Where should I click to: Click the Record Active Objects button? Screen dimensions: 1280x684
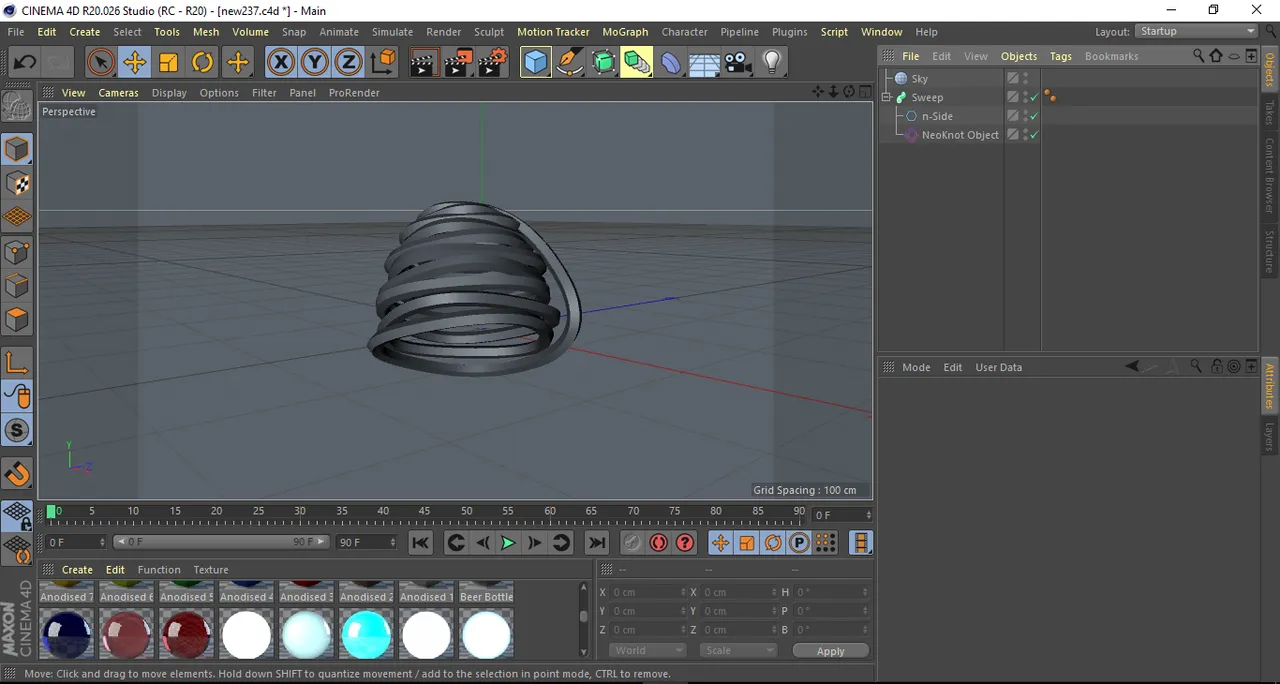point(632,543)
